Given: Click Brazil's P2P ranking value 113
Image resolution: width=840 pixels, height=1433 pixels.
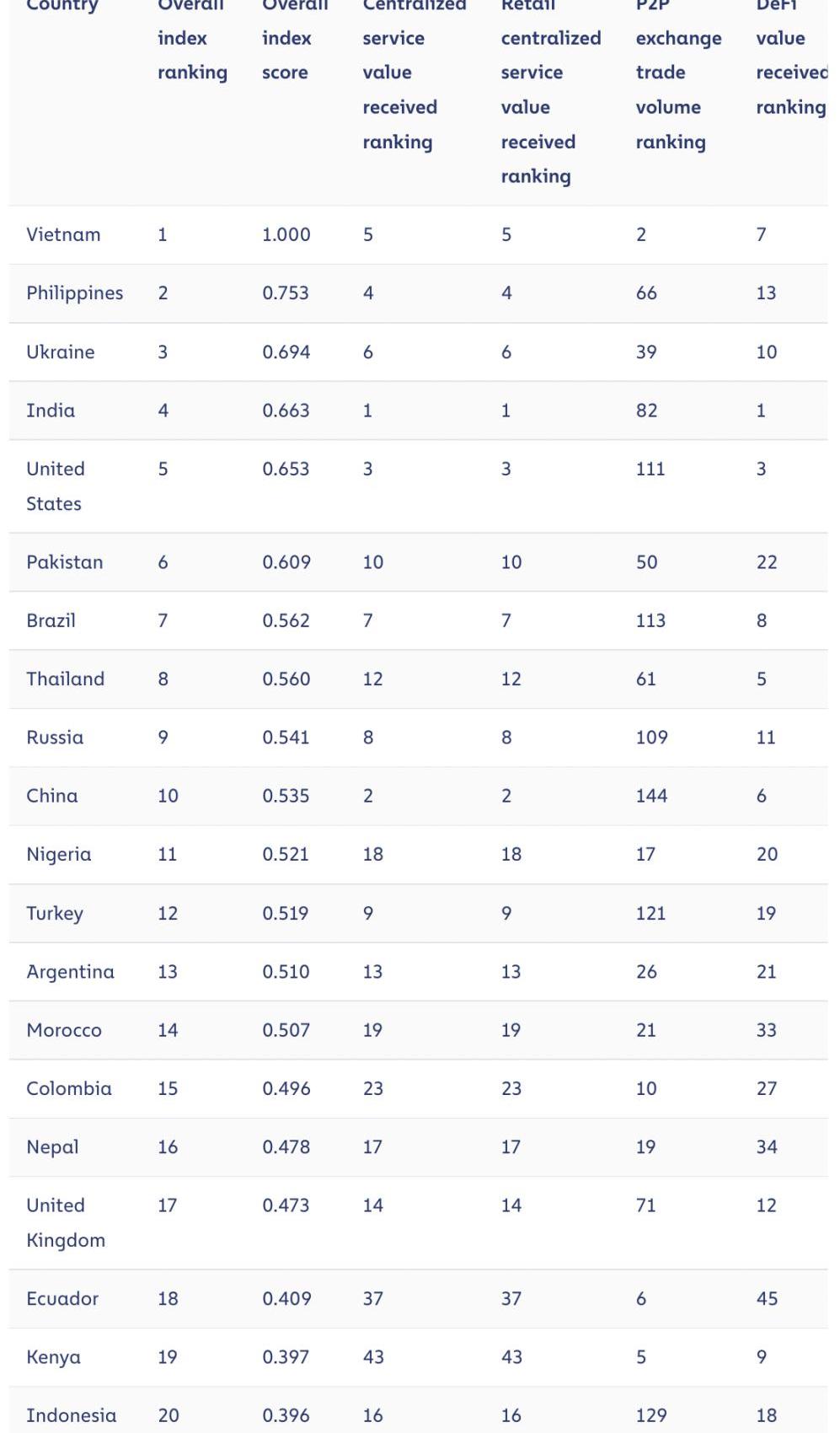Looking at the screenshot, I should 650,620.
